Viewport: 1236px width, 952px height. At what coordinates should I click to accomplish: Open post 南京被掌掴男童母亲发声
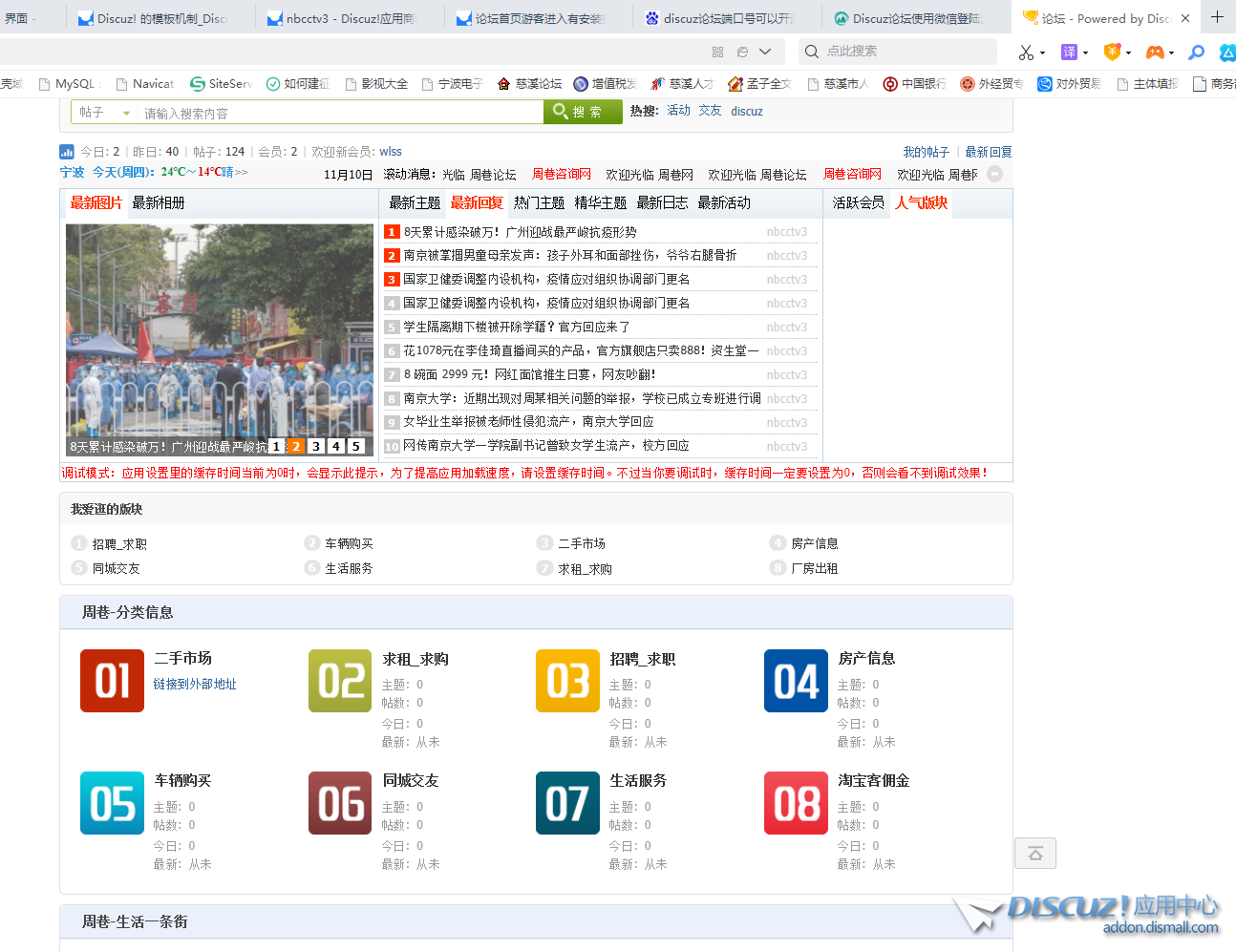tap(570, 255)
